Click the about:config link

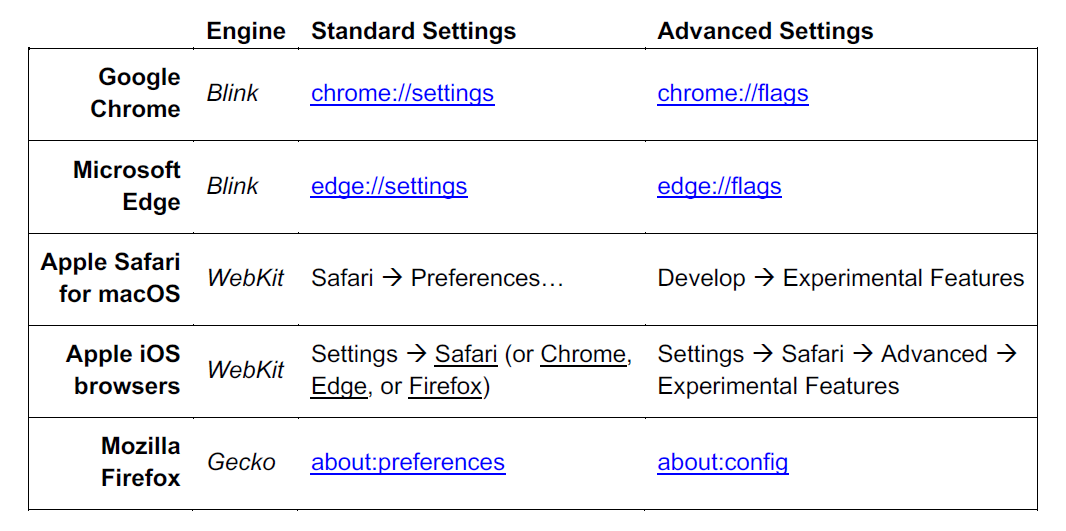click(x=722, y=463)
